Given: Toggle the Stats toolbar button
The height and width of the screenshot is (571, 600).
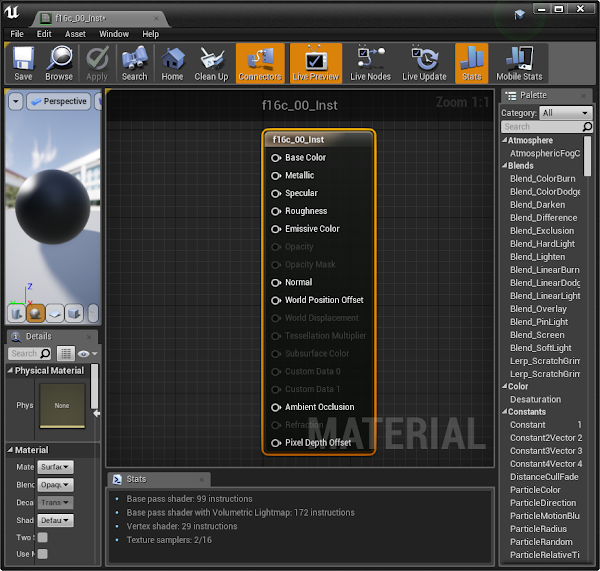Looking at the screenshot, I should (471, 63).
